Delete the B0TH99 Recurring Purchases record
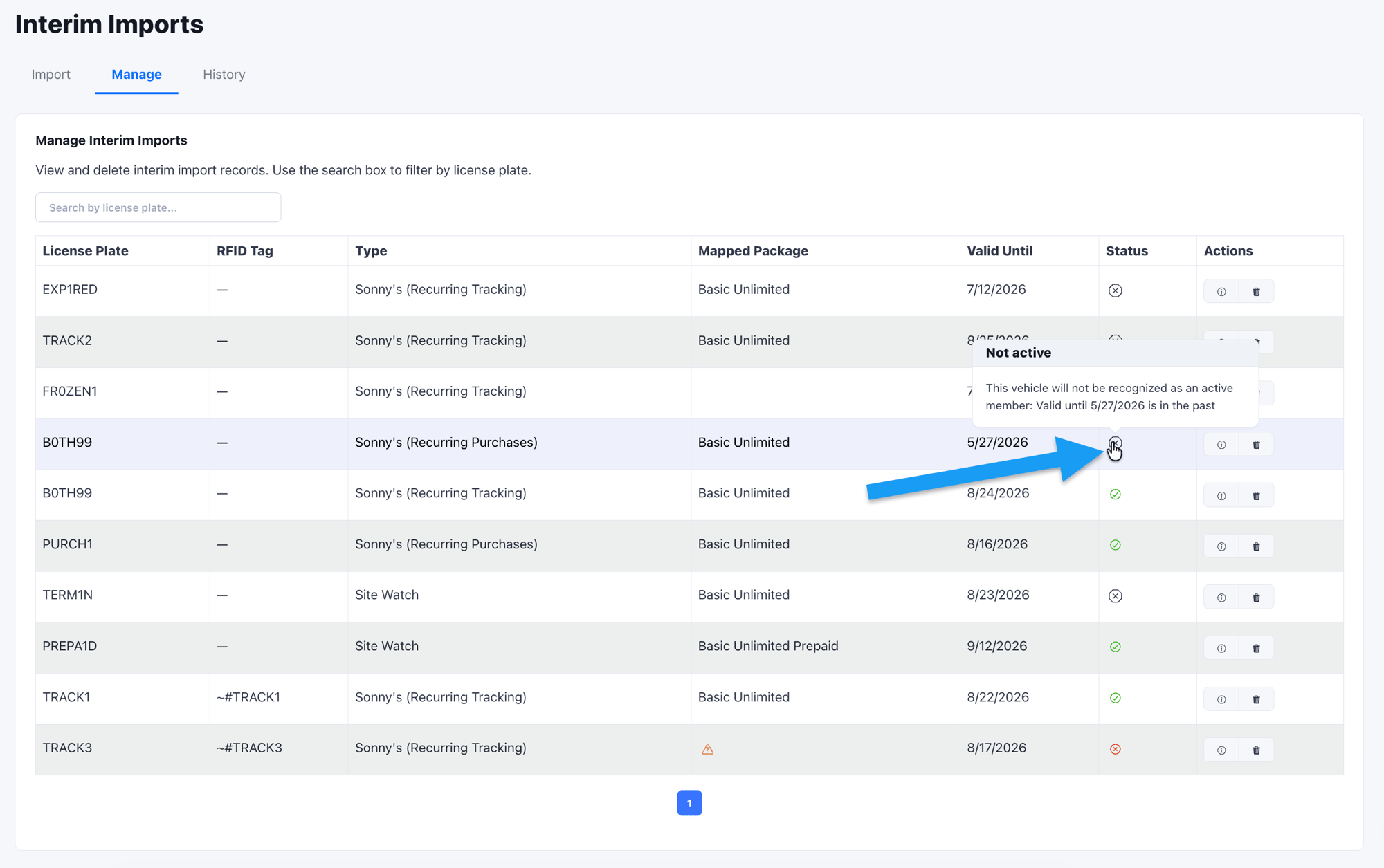This screenshot has width=1384, height=868. coord(1256,444)
